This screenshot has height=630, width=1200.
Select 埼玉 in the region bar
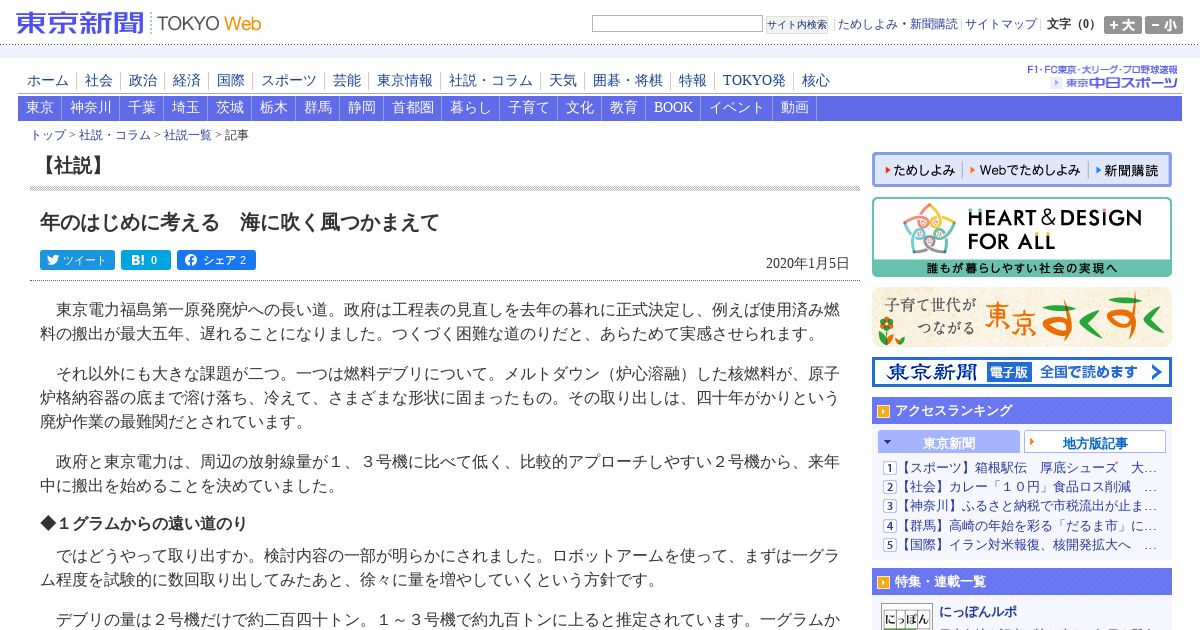[186, 108]
